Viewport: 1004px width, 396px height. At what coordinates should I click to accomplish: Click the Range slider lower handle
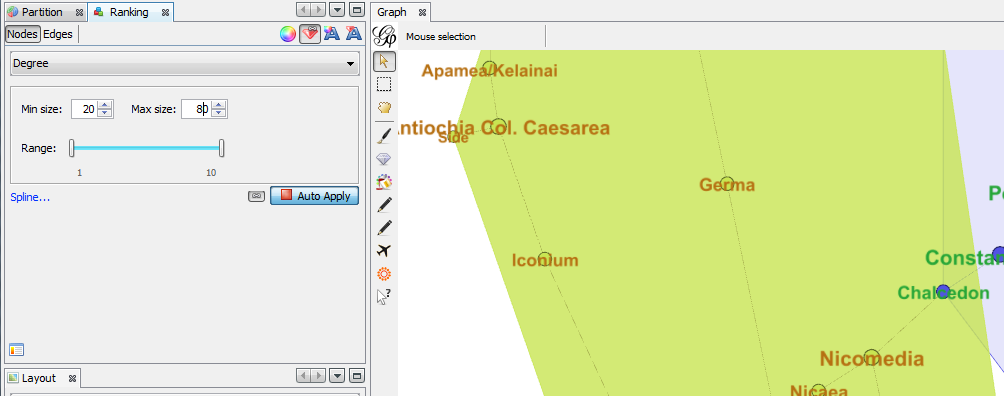click(x=72, y=148)
